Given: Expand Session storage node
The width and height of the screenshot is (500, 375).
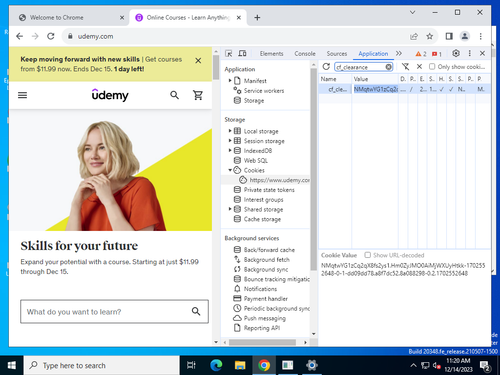Looking at the screenshot, I should (230, 141).
